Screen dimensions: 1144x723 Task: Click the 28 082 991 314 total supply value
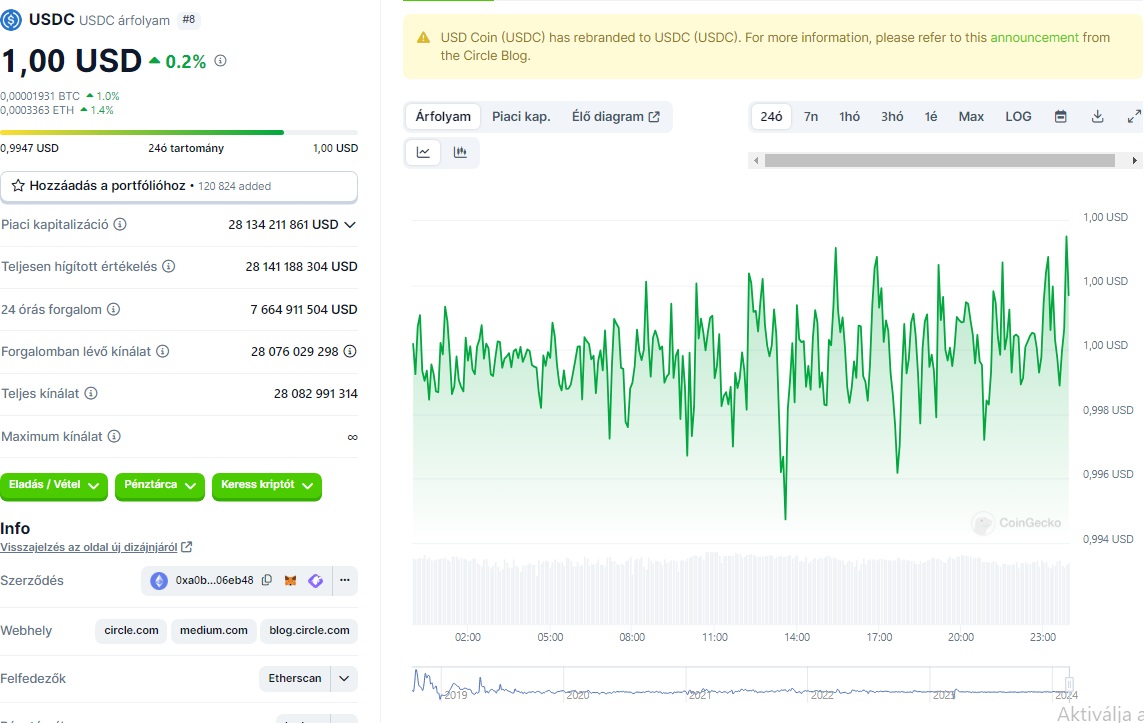(x=316, y=394)
